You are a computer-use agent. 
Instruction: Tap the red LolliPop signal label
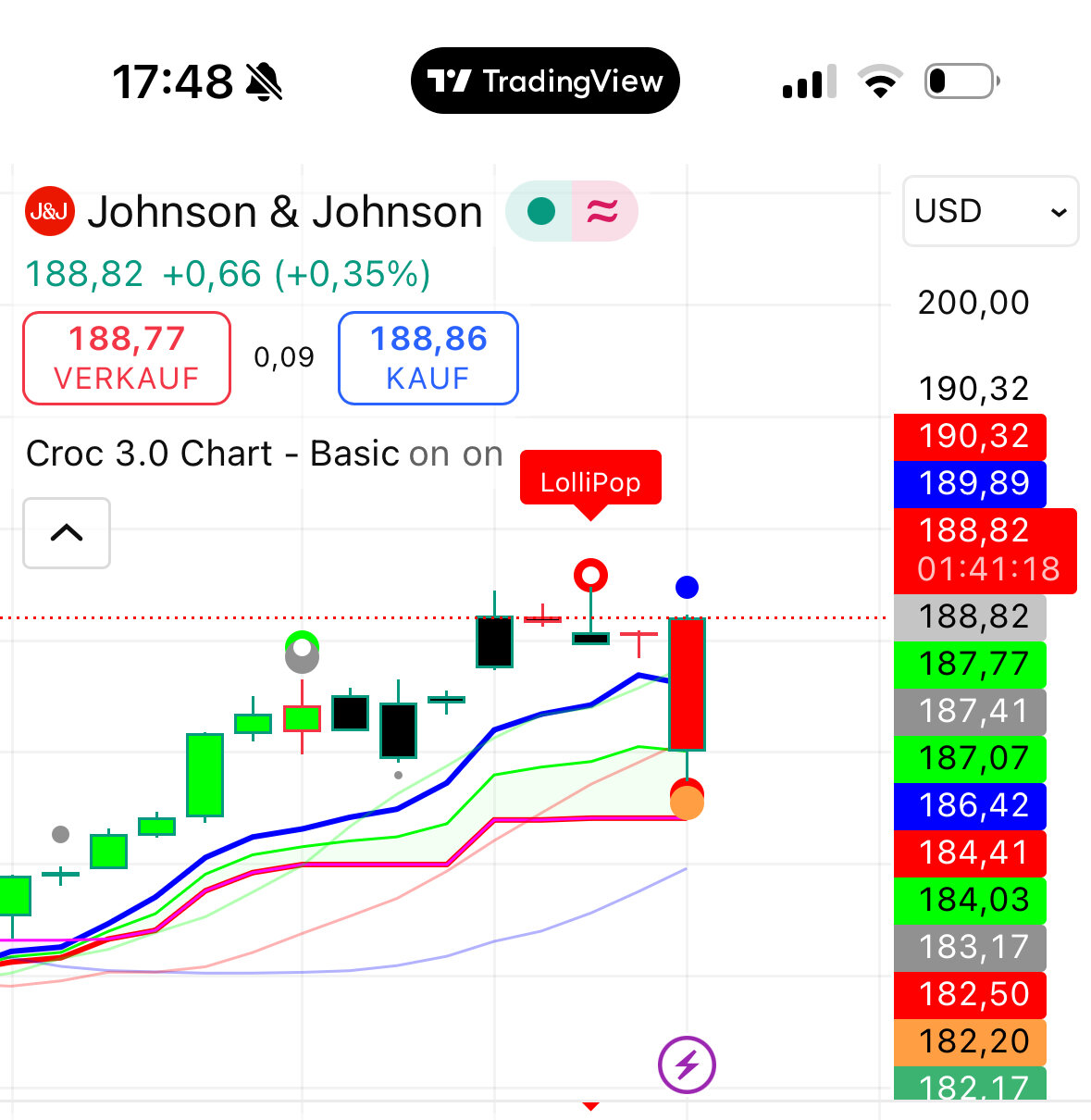[590, 479]
